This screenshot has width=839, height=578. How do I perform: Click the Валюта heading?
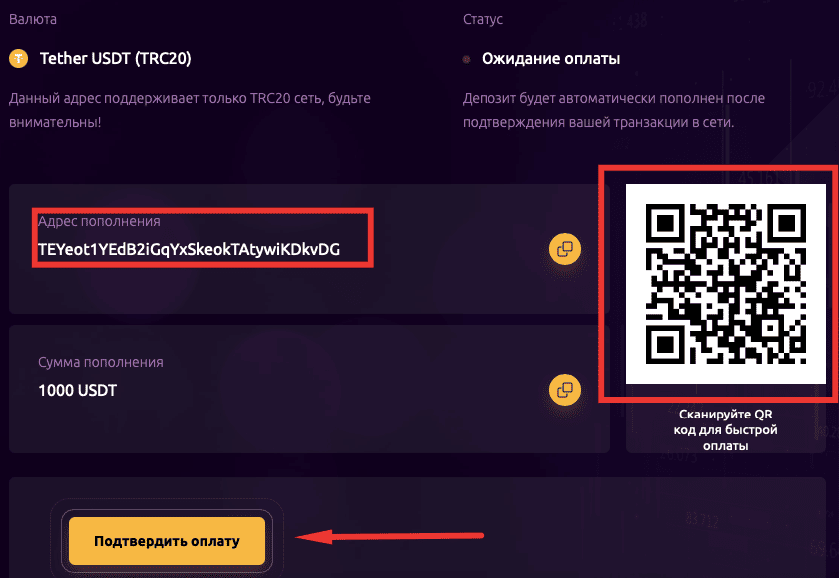33,19
